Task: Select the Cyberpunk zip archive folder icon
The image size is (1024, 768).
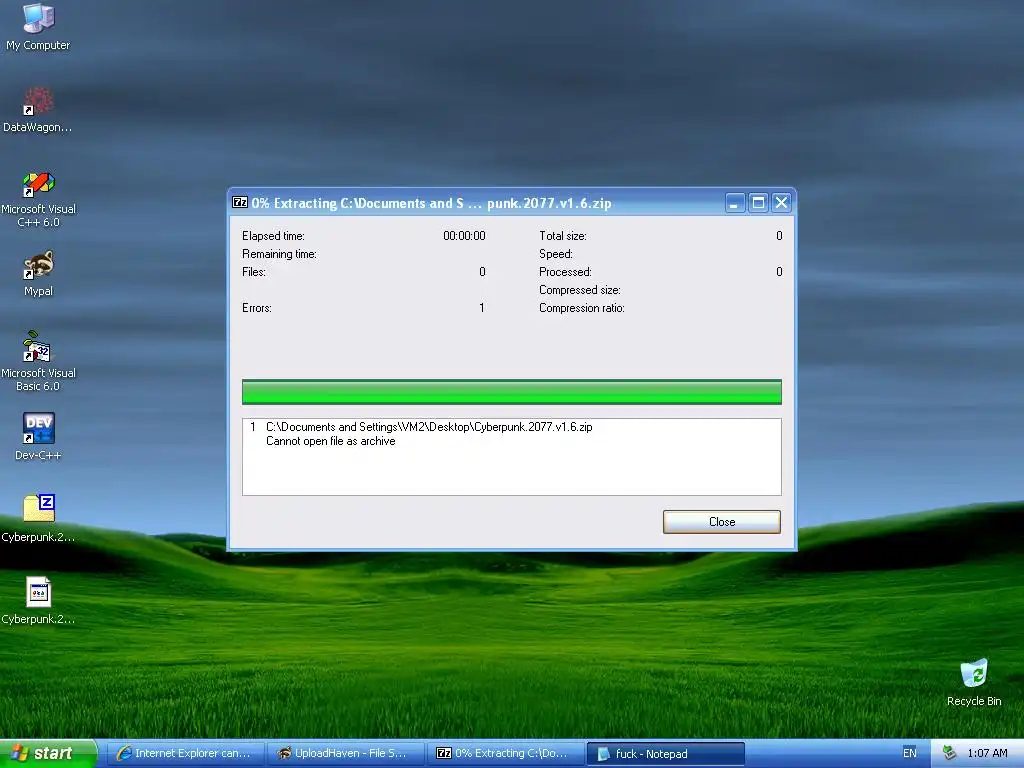Action: coord(38,519)
